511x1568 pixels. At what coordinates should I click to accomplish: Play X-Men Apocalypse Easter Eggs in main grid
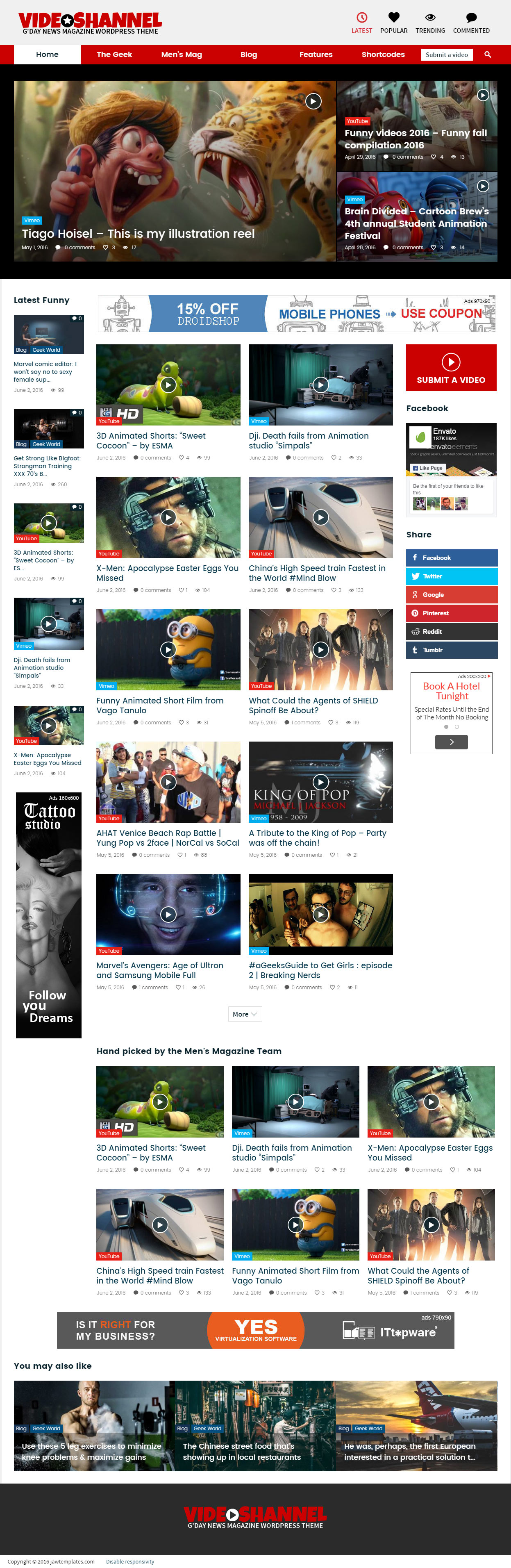[168, 517]
